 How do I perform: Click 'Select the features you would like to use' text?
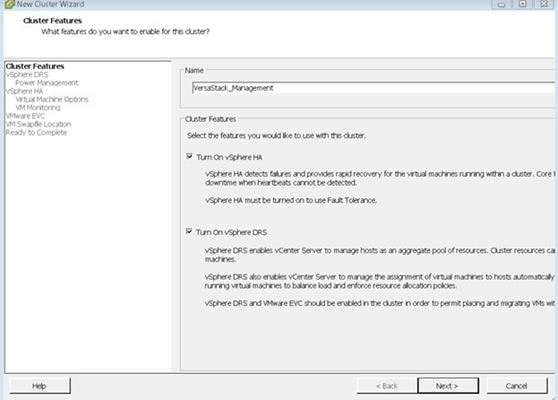(x=276, y=136)
